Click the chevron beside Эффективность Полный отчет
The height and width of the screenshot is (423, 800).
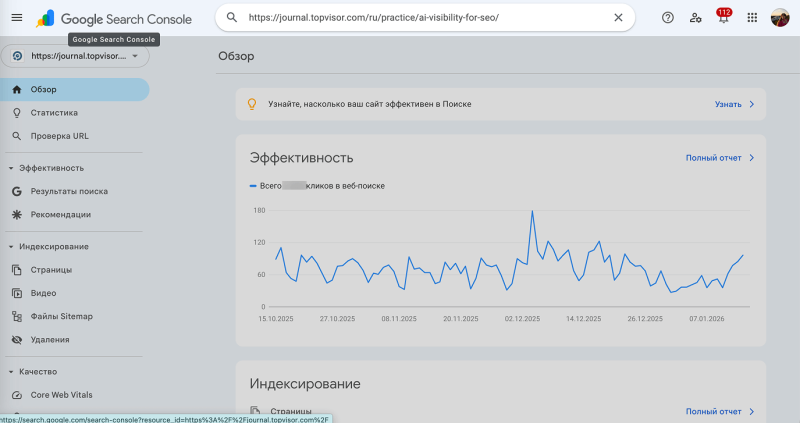pos(752,158)
